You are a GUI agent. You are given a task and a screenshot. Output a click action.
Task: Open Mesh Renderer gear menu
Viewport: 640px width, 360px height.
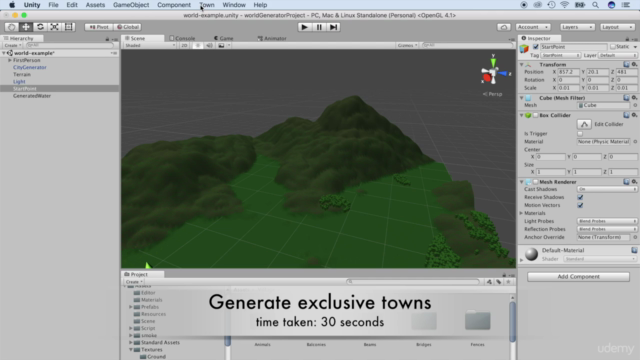[x=634, y=182]
